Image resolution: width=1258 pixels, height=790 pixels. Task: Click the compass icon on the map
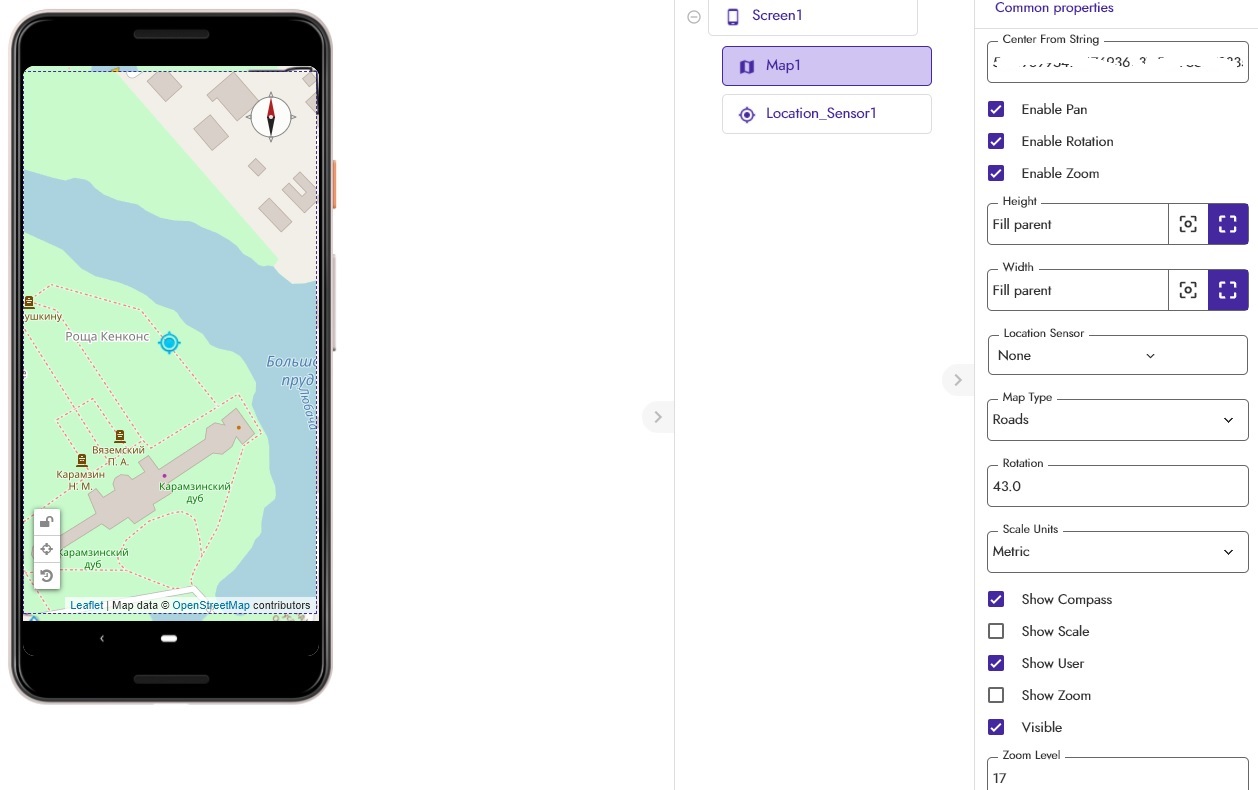(x=270, y=117)
